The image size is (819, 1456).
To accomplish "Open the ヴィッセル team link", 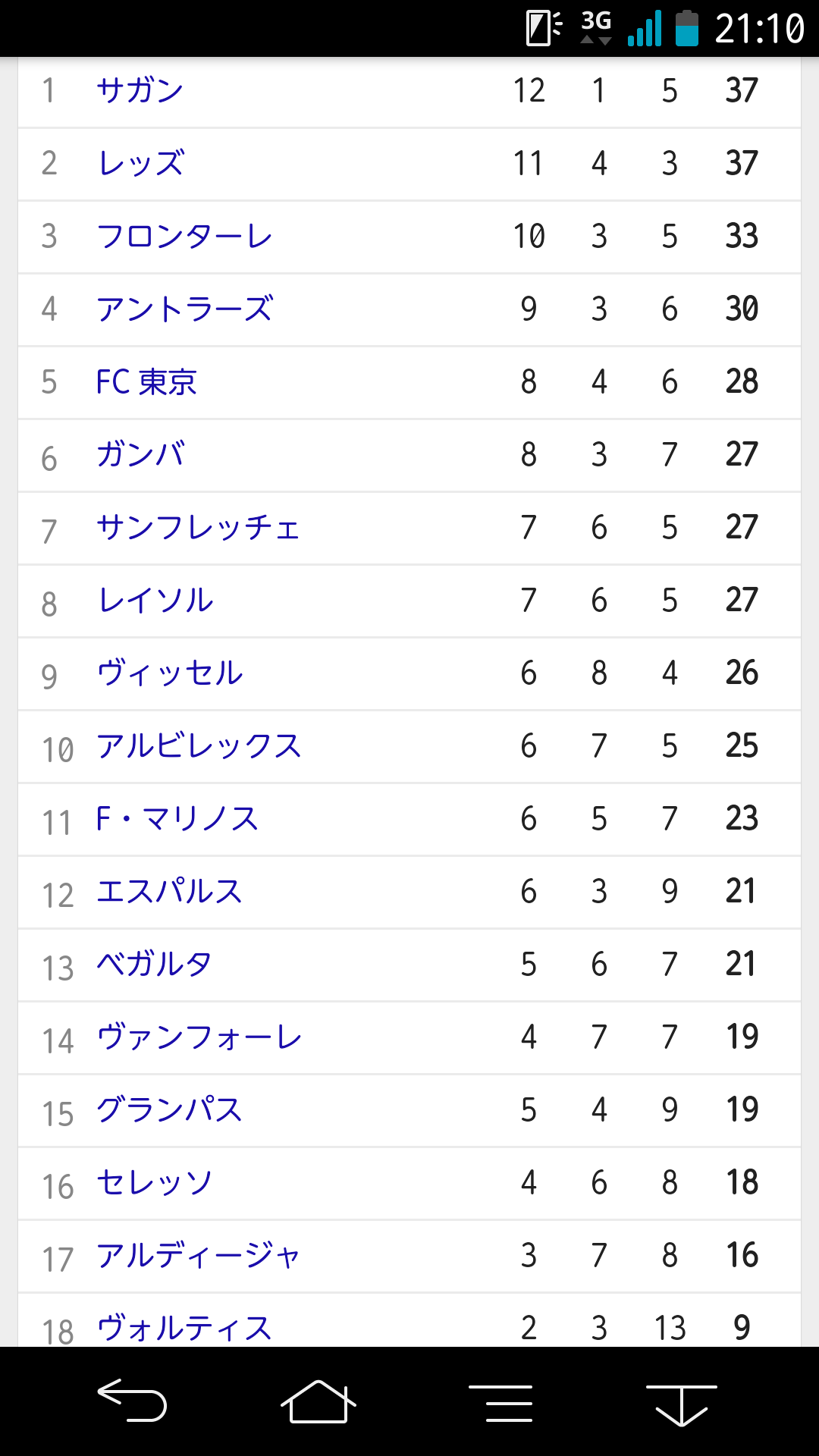I will tap(170, 673).
